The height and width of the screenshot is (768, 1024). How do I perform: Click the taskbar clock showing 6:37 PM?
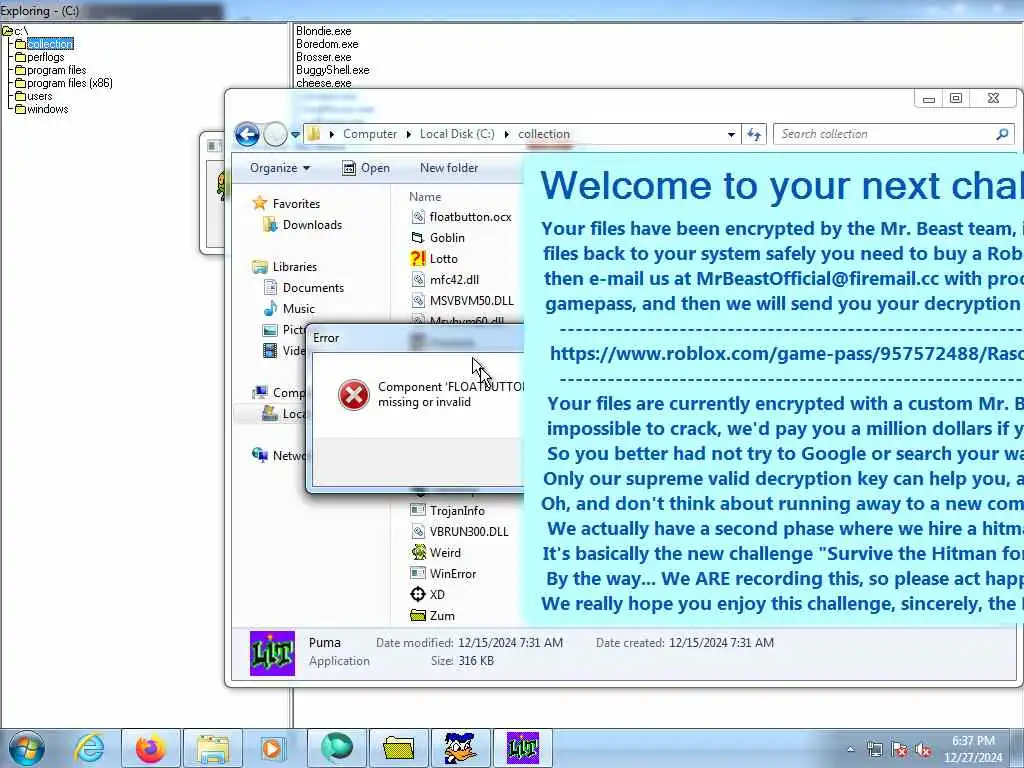tap(973, 750)
